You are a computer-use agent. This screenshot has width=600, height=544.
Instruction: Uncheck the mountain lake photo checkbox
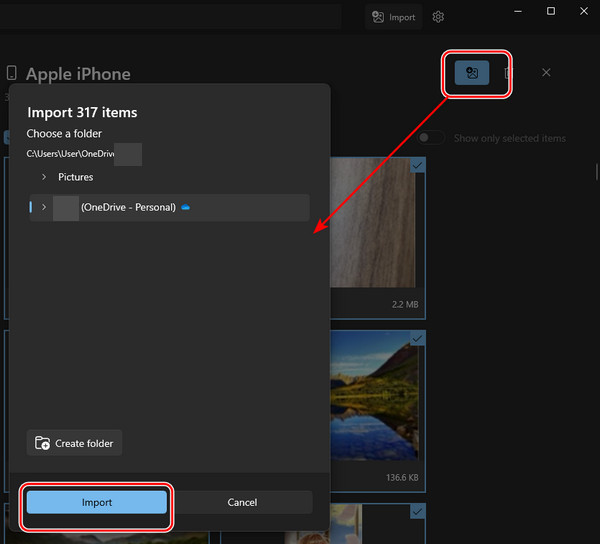pyautogui.click(x=417, y=339)
